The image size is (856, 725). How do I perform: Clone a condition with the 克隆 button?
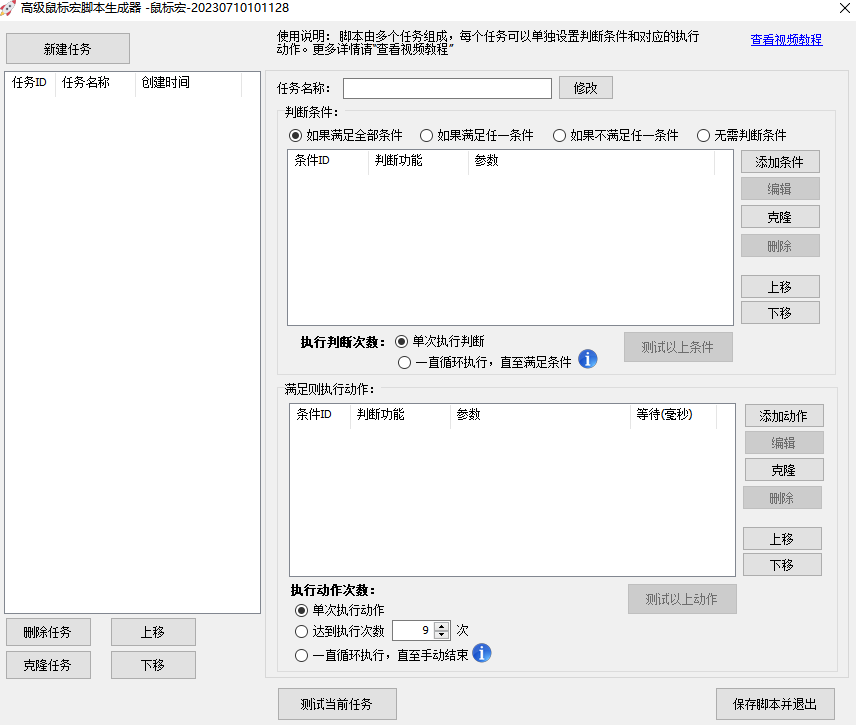780,216
